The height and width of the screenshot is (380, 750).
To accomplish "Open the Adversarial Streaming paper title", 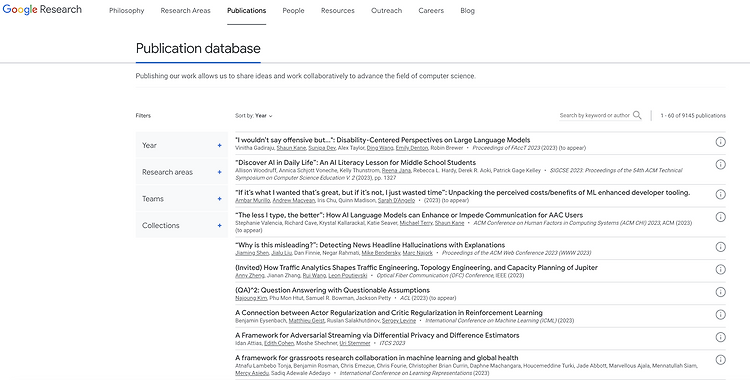I will pos(377,335).
